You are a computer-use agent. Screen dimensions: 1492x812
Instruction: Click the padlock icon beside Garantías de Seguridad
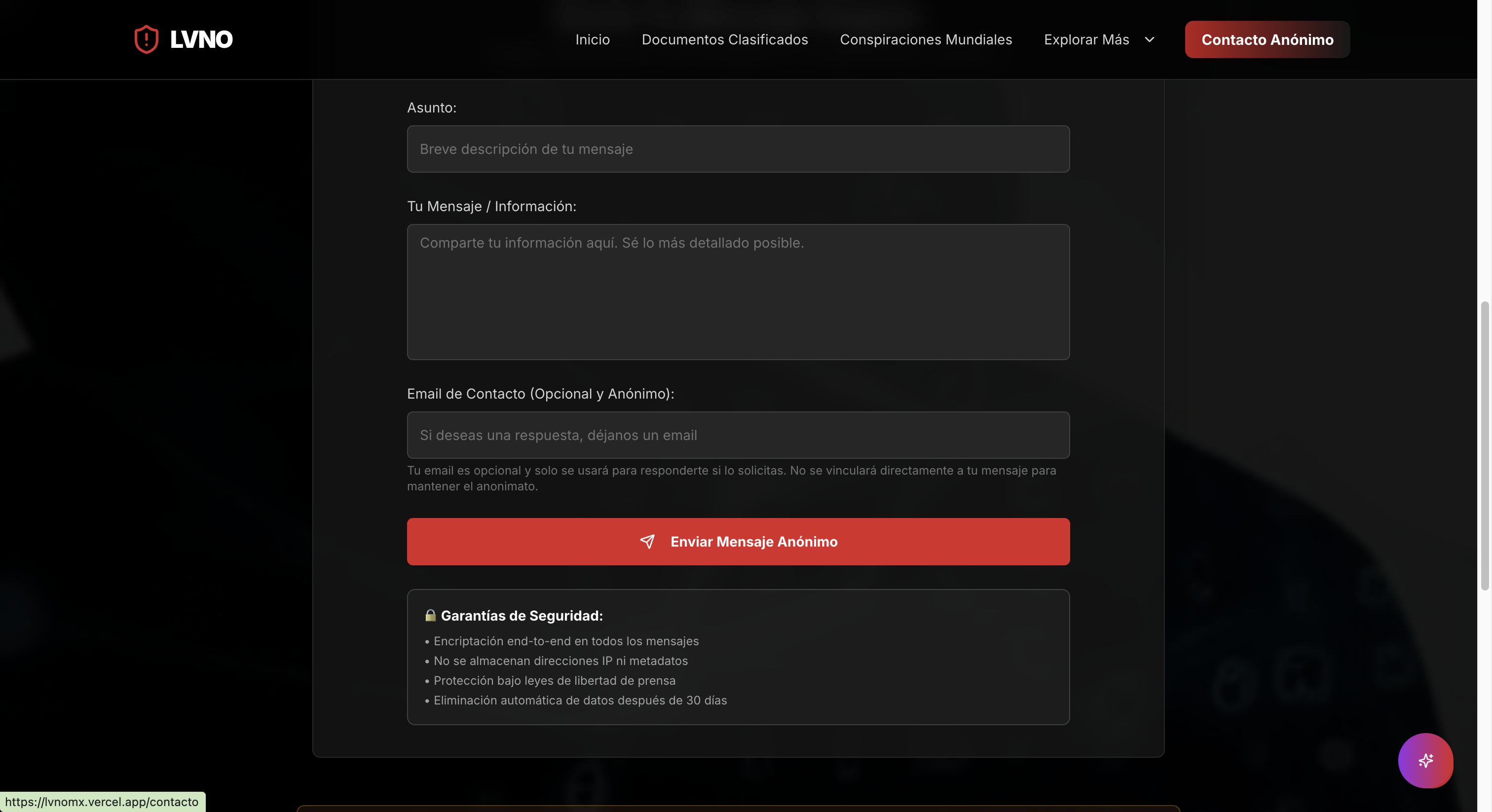click(430, 615)
